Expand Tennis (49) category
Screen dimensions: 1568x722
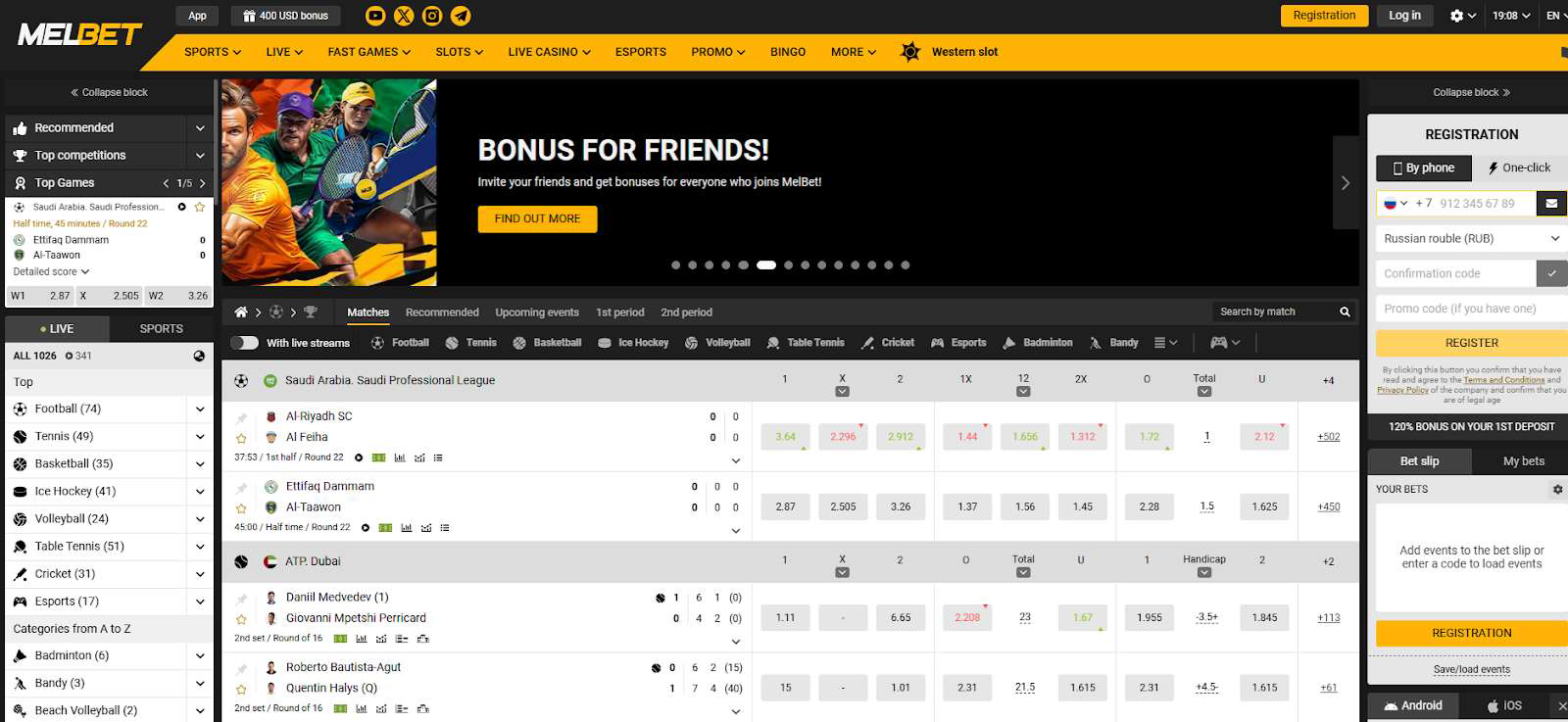pos(200,437)
